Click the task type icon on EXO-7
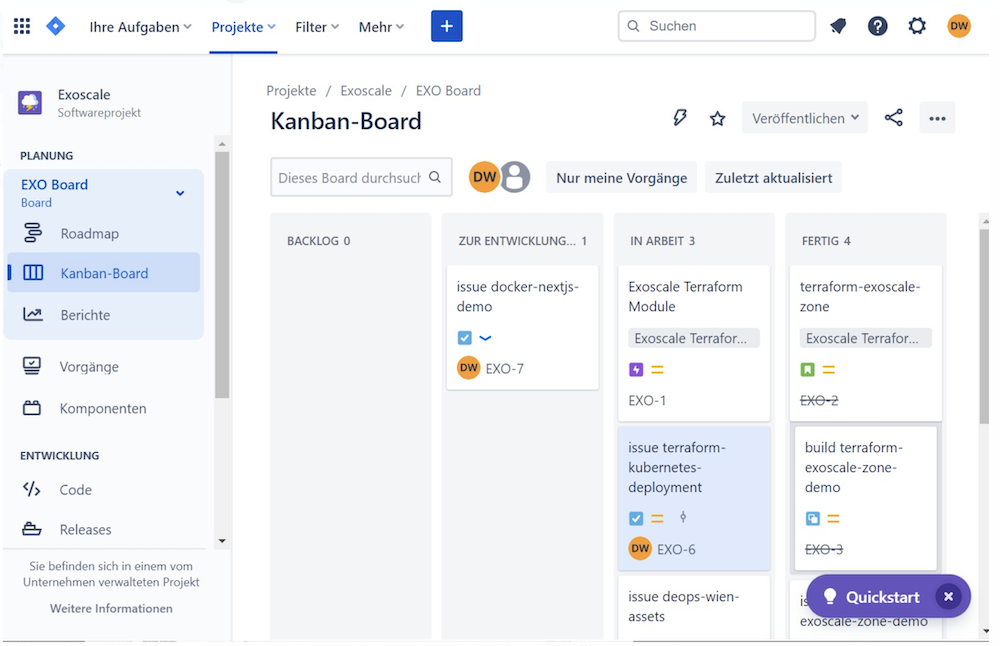The height and width of the screenshot is (646, 1000). click(x=464, y=337)
